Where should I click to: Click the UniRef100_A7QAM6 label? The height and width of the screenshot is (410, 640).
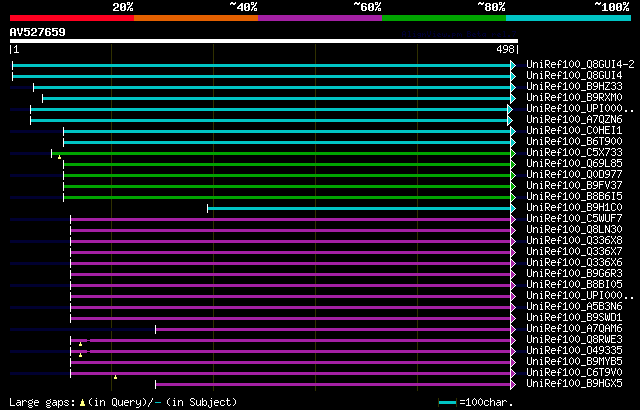tap(574, 329)
